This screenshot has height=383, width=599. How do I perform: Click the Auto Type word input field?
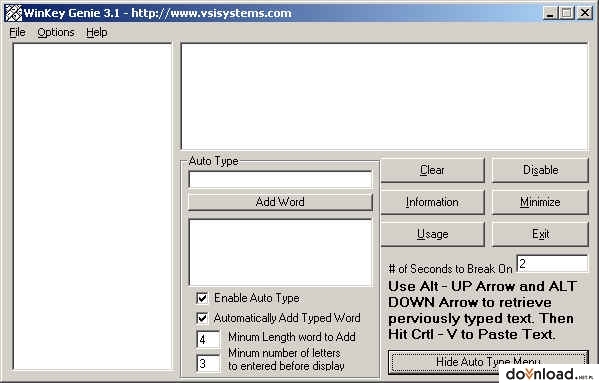[280, 179]
